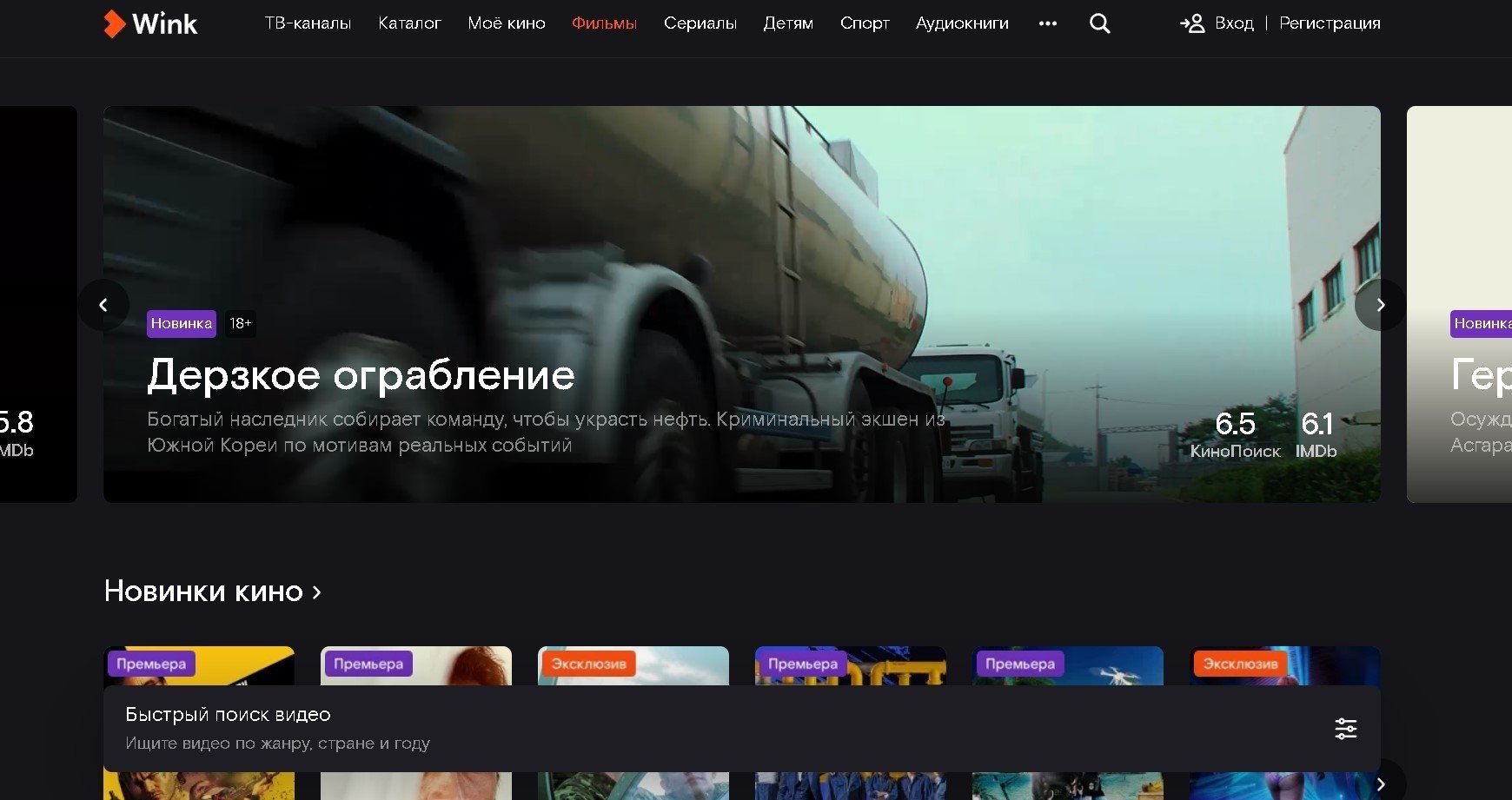Open the next banner card on right
1512x800 pixels.
tap(1460, 304)
